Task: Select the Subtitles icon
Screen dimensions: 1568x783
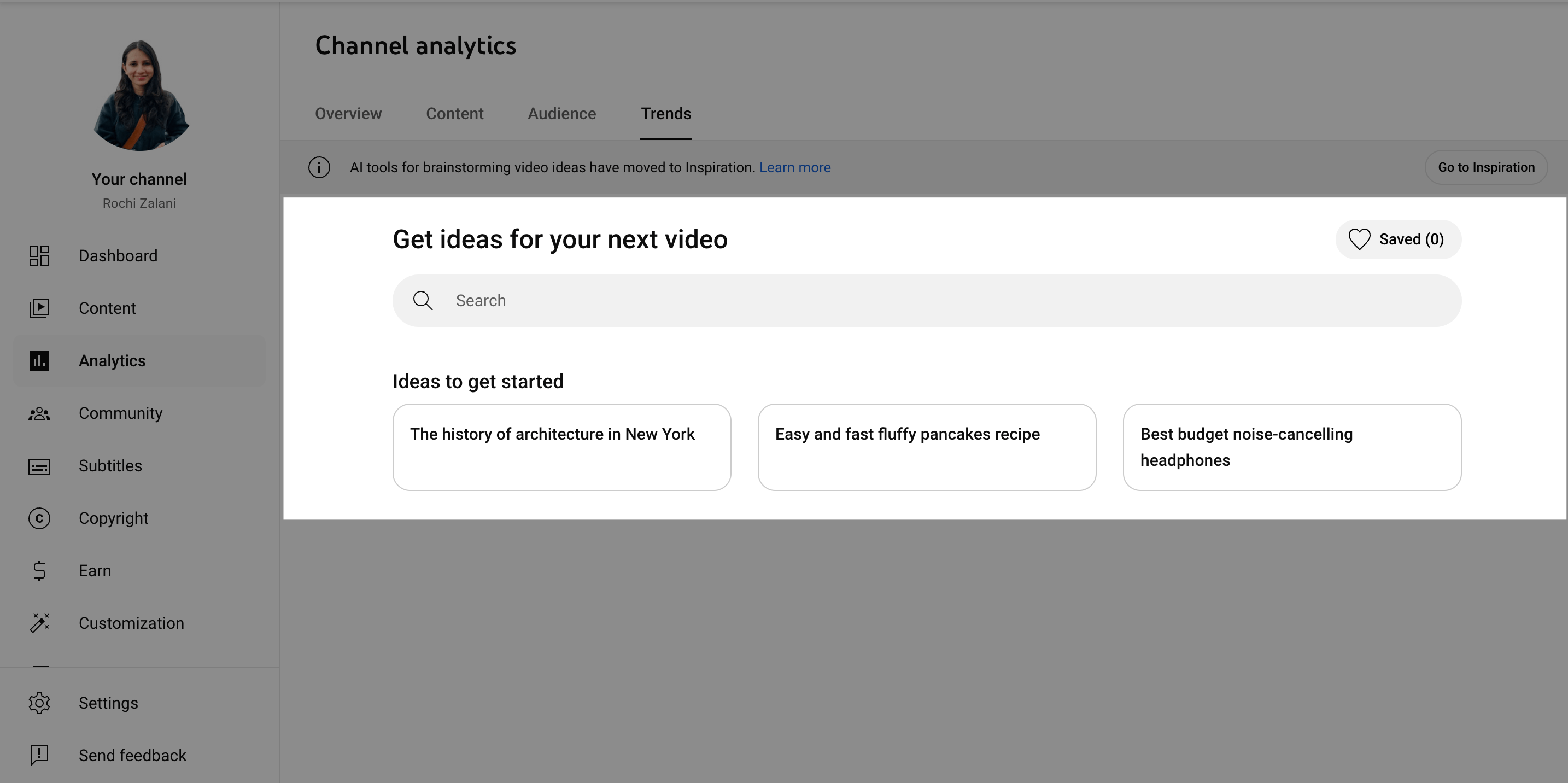Action: click(39, 466)
